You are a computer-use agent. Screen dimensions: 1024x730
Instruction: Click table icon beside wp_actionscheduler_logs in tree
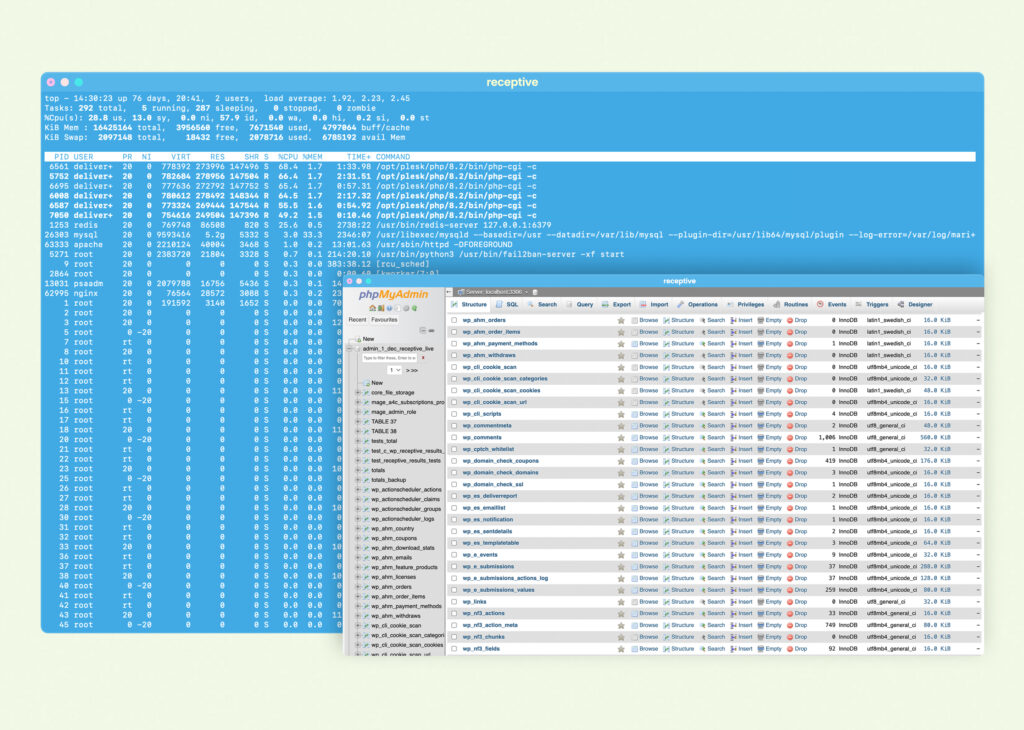click(366, 519)
